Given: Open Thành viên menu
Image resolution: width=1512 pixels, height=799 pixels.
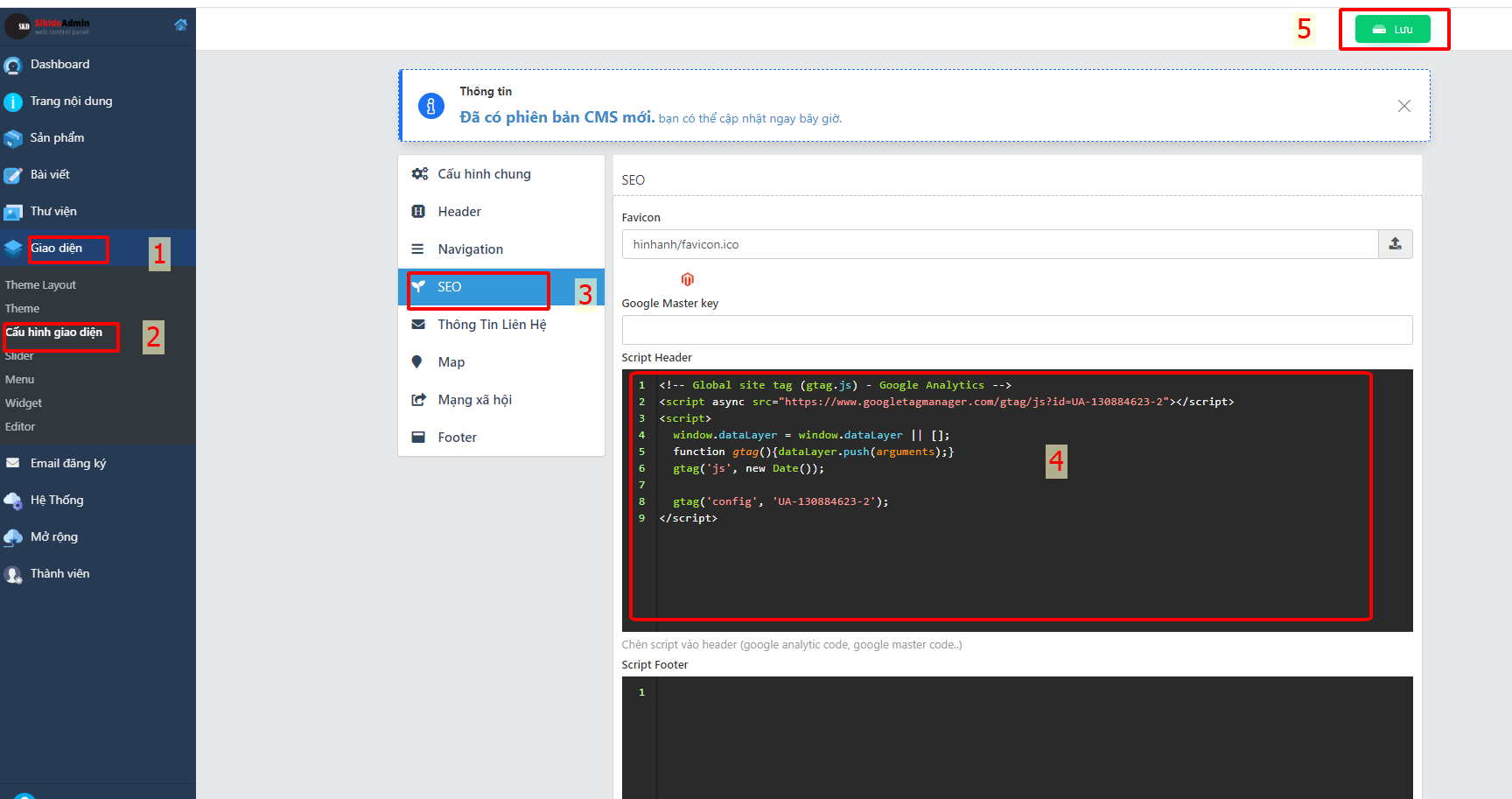Looking at the screenshot, I should (x=98, y=574).
